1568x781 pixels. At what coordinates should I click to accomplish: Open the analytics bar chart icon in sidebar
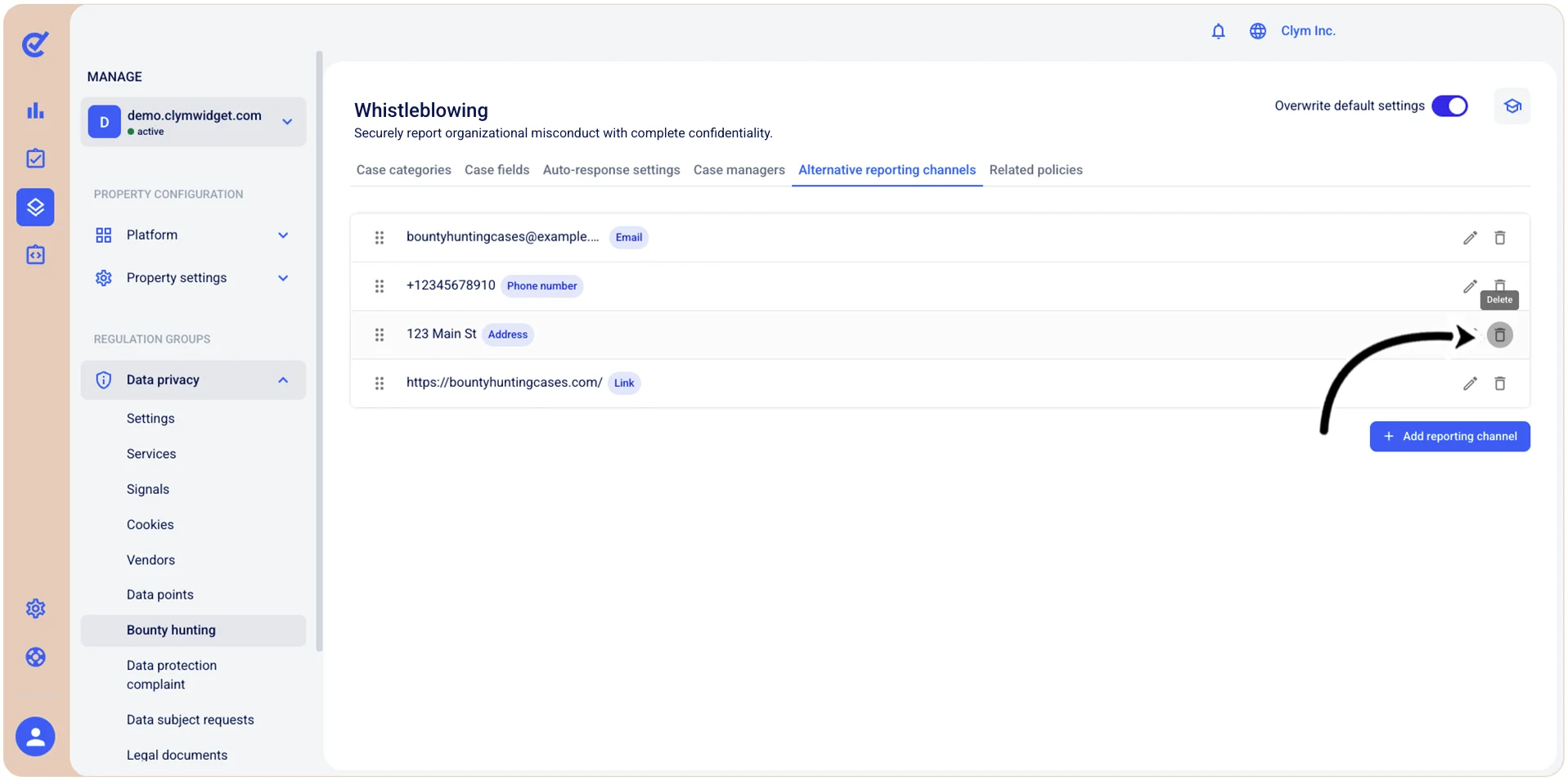coord(35,110)
